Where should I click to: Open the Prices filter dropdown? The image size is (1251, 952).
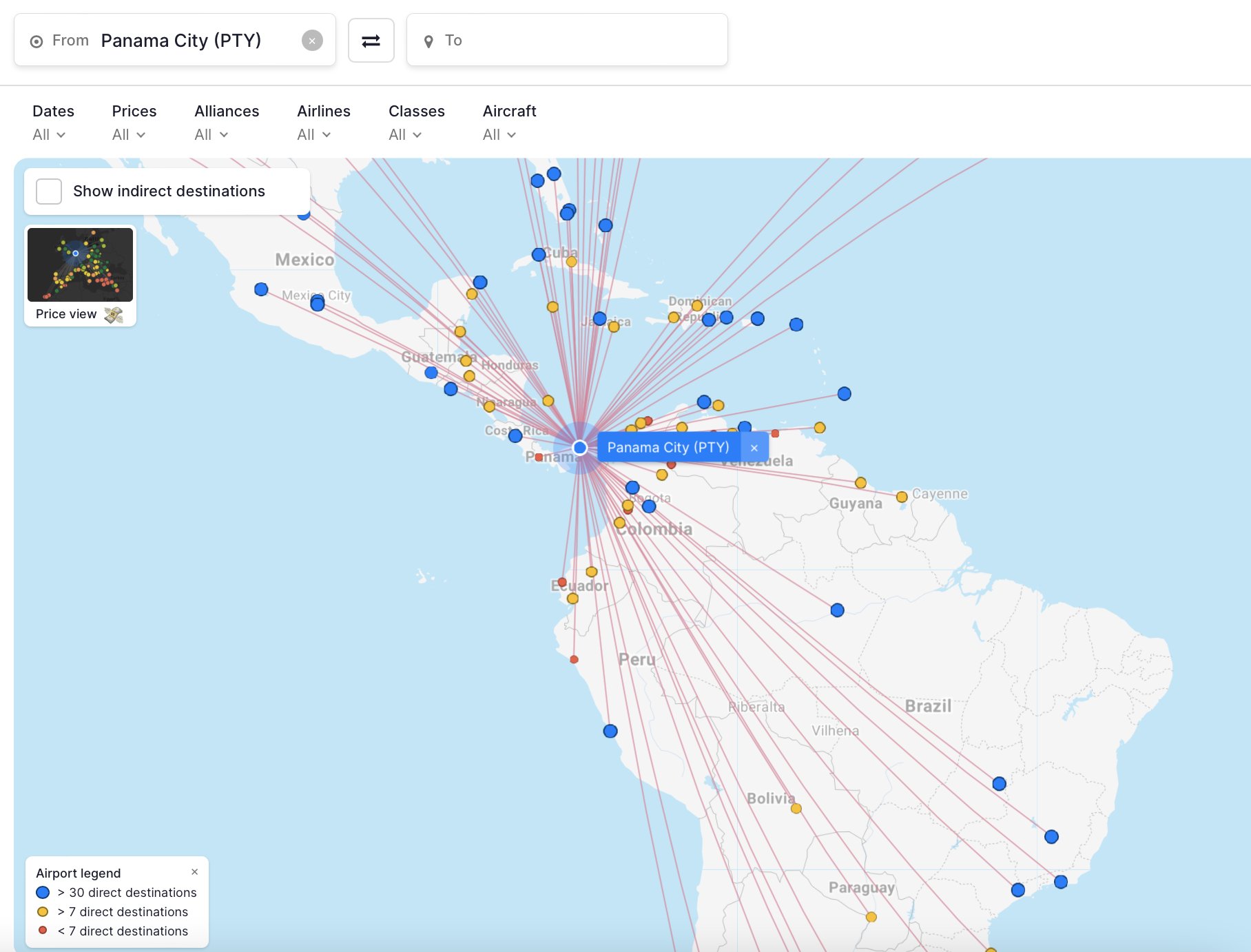click(x=134, y=122)
